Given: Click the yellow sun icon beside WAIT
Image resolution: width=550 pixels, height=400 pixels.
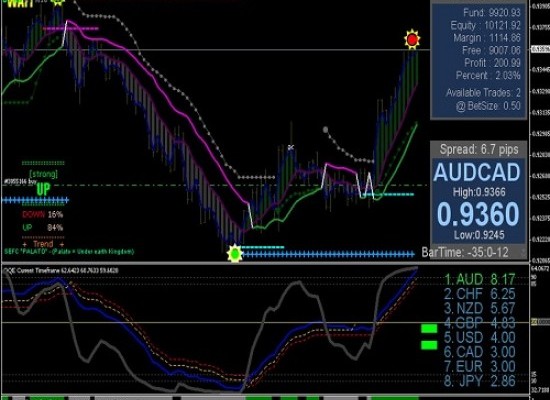Looking at the screenshot, I should (58, 3).
